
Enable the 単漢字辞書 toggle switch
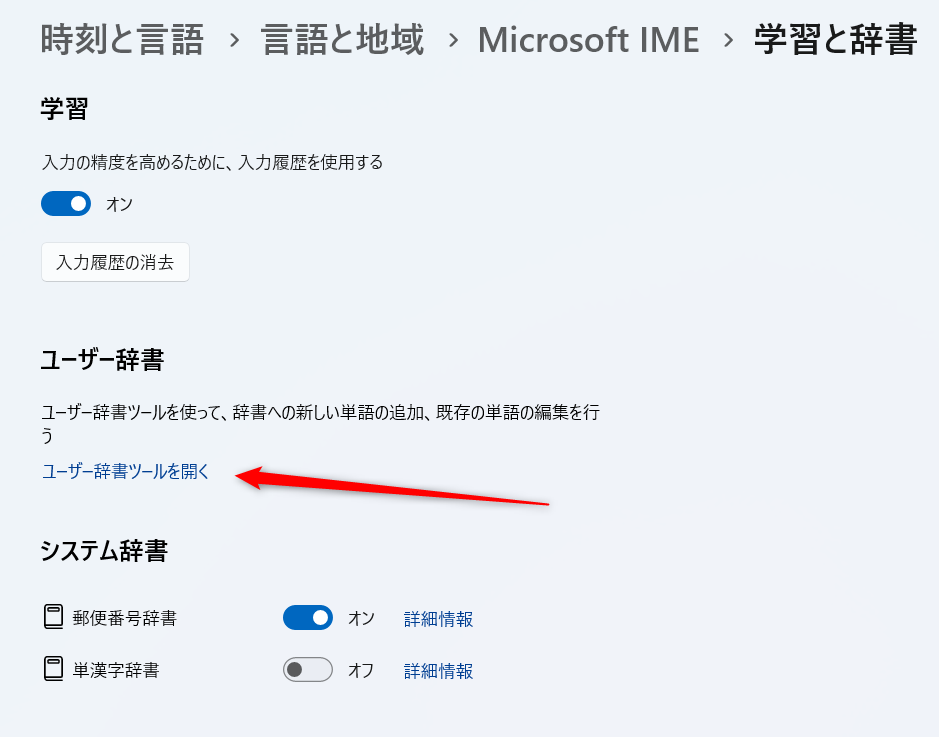(x=307, y=670)
